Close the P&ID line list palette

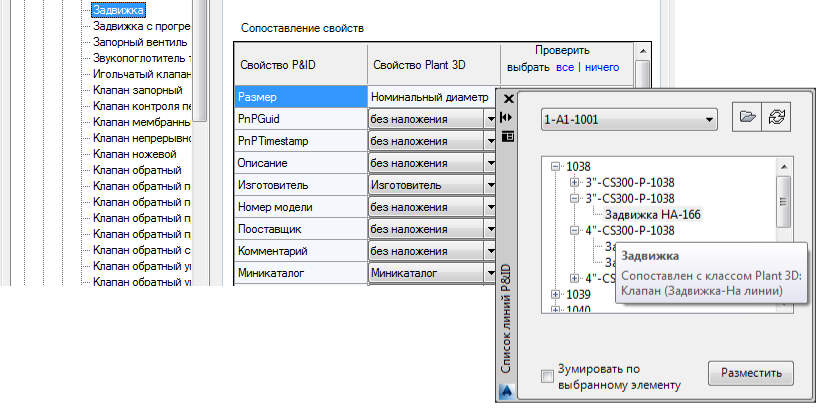coord(508,99)
